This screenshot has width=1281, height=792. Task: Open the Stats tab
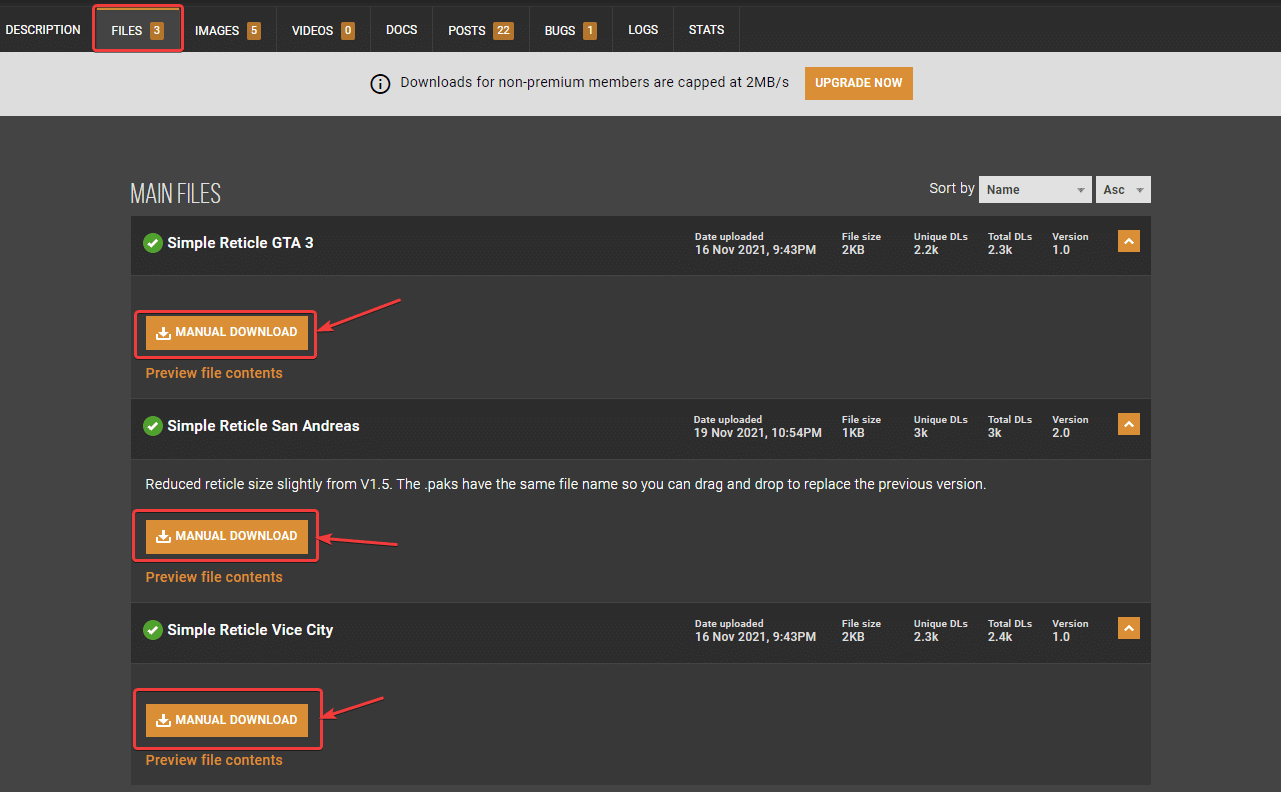pos(706,30)
